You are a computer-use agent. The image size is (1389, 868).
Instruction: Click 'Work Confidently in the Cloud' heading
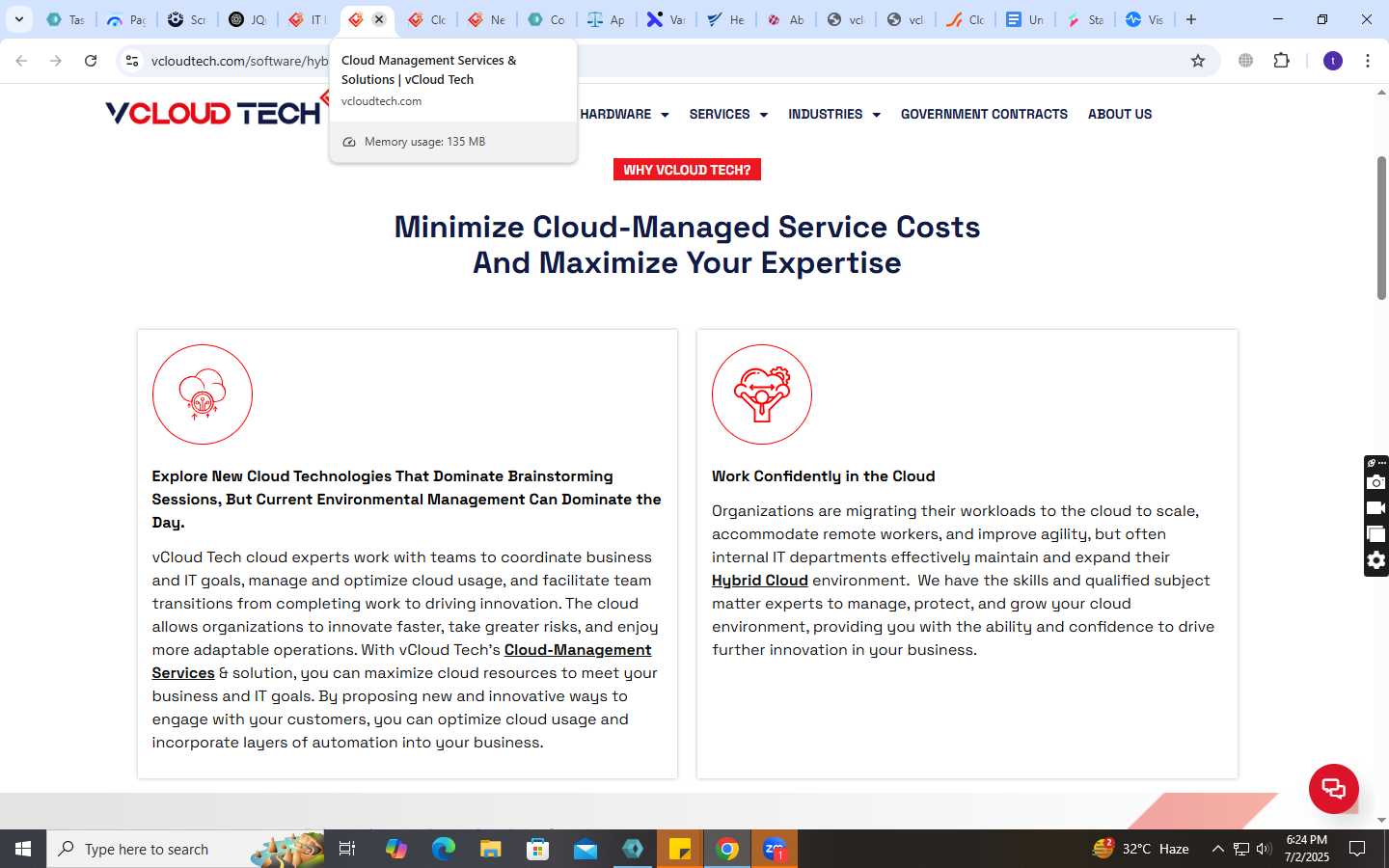click(823, 476)
